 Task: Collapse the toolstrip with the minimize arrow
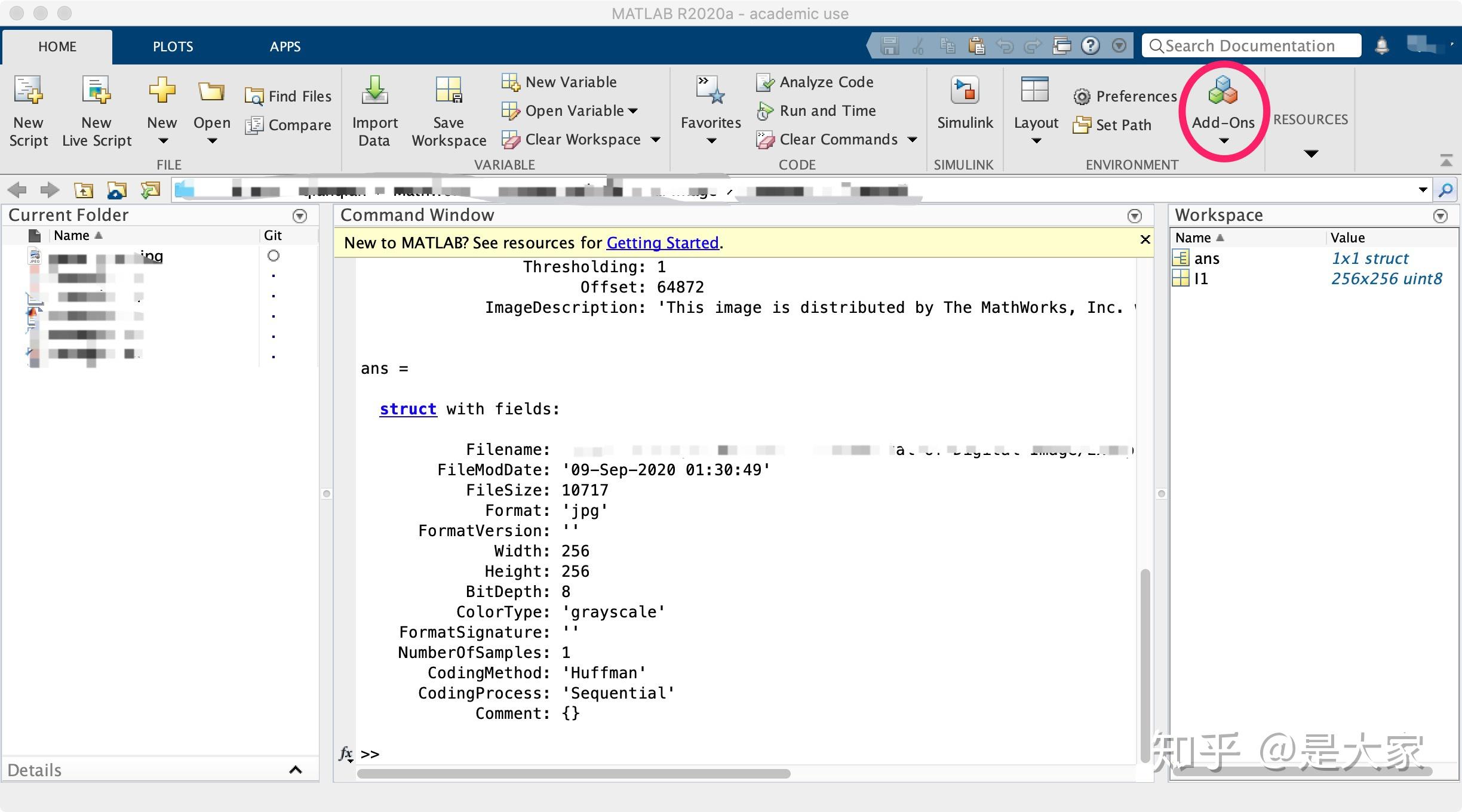1446,160
